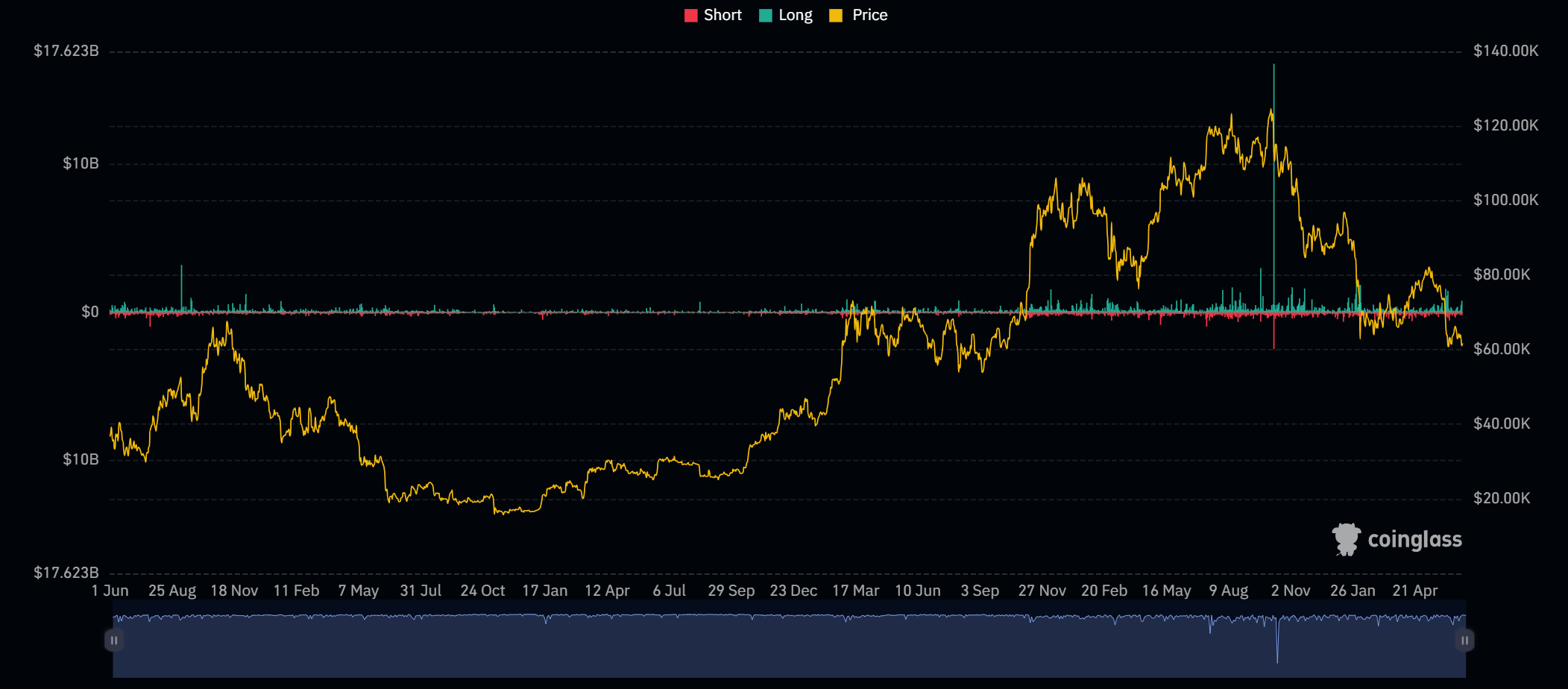Click the '$0' left axis label
This screenshot has height=689, width=1568.
[x=90, y=312]
